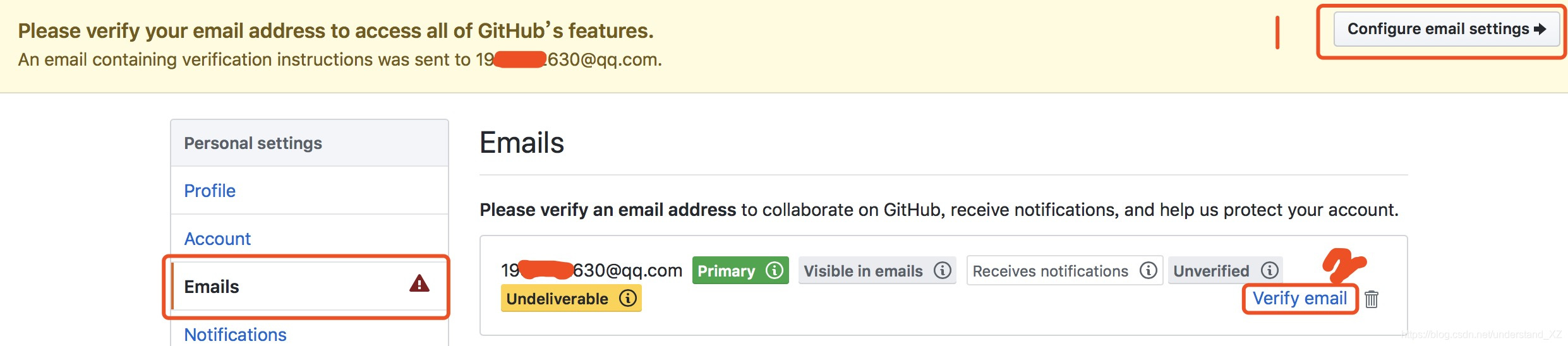The width and height of the screenshot is (1568, 346).
Task: Click info icon on Undeliverable badge
Action: [x=628, y=298]
